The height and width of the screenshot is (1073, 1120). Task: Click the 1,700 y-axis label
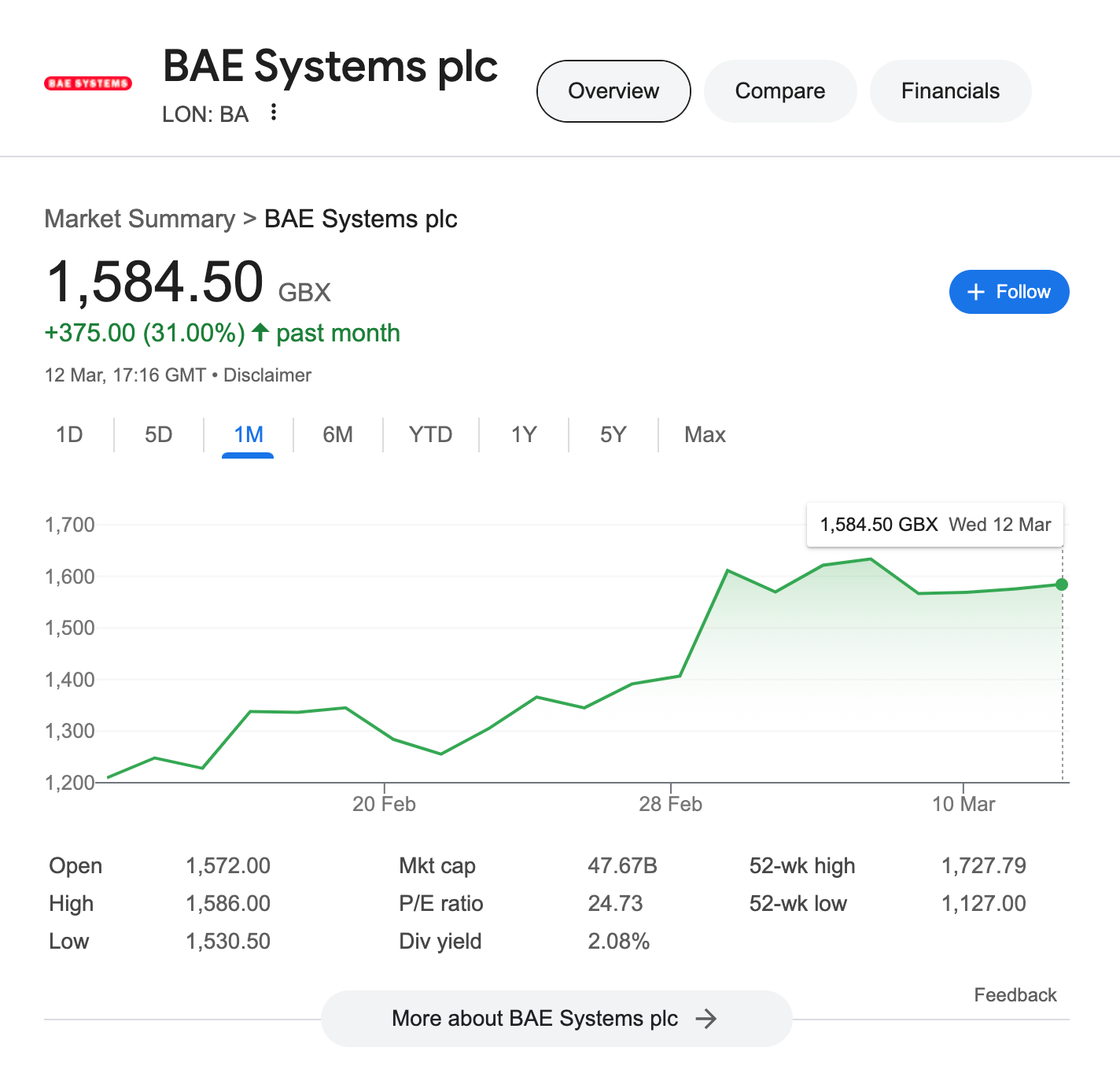pos(69,525)
